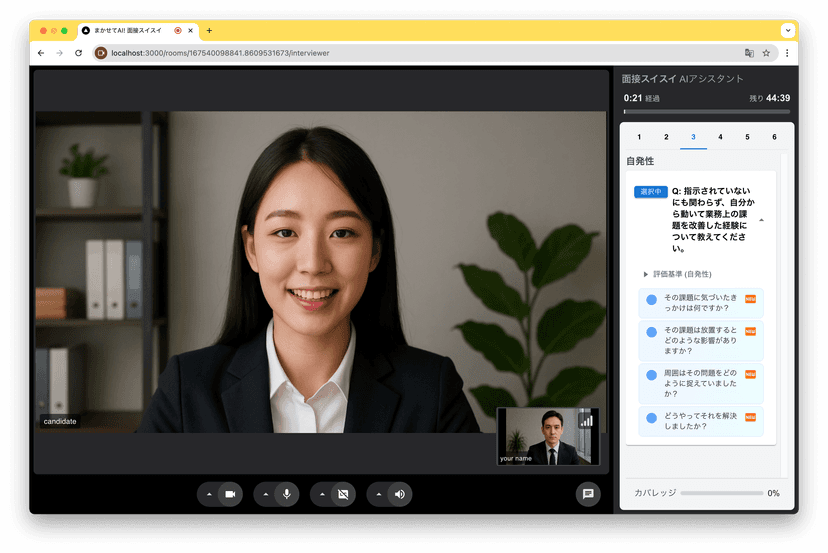The width and height of the screenshot is (828, 553).
Task: Click the 'your name' self-view video thumbnail
Action: (548, 436)
